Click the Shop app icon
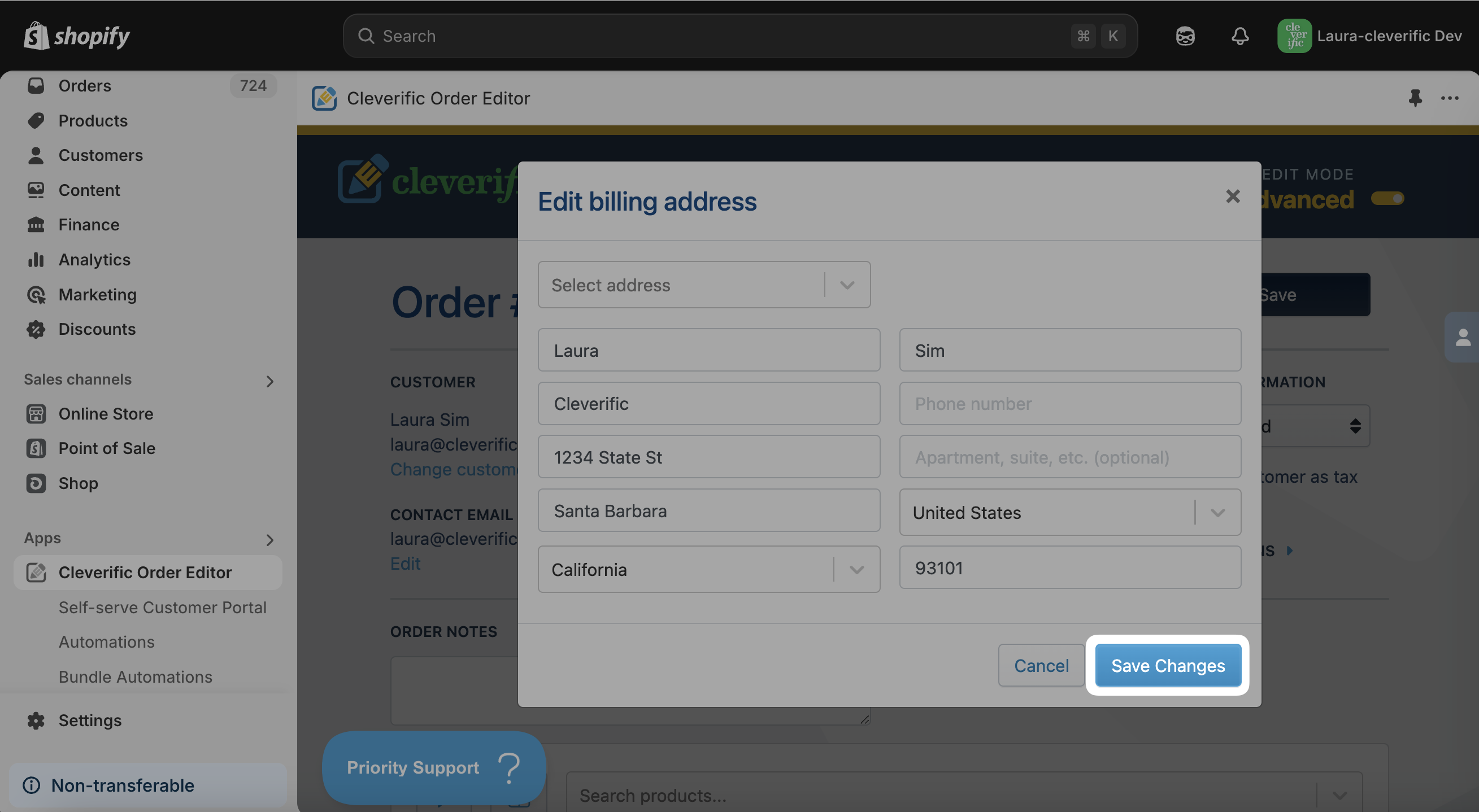This screenshot has width=1479, height=812. coord(36,483)
